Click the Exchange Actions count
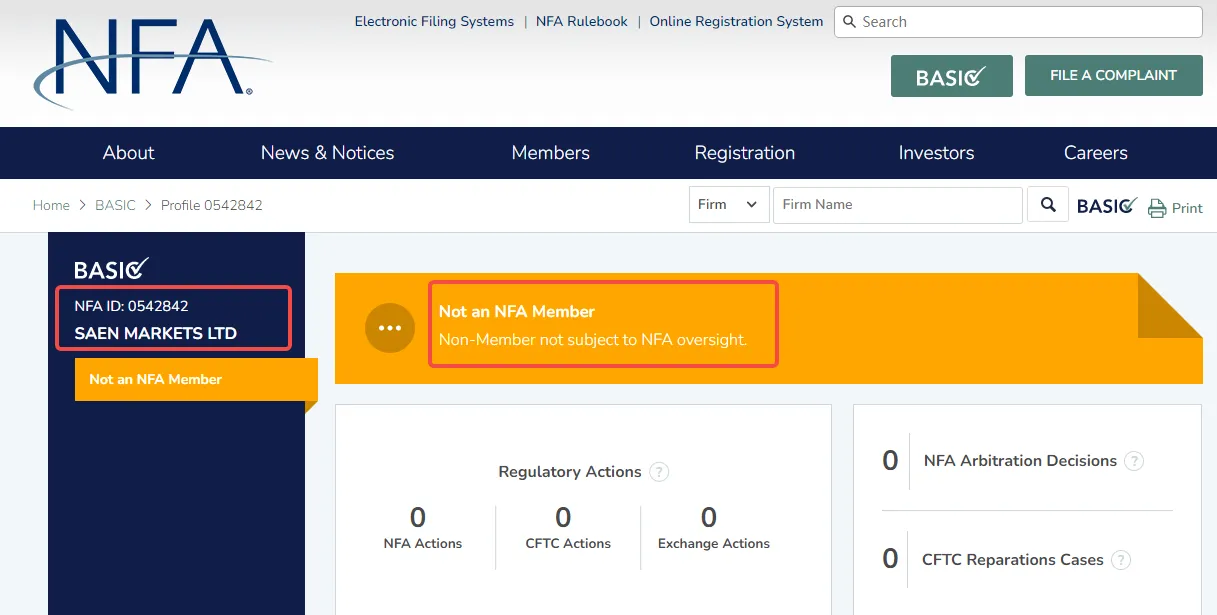This screenshot has height=615, width=1217. [709, 518]
